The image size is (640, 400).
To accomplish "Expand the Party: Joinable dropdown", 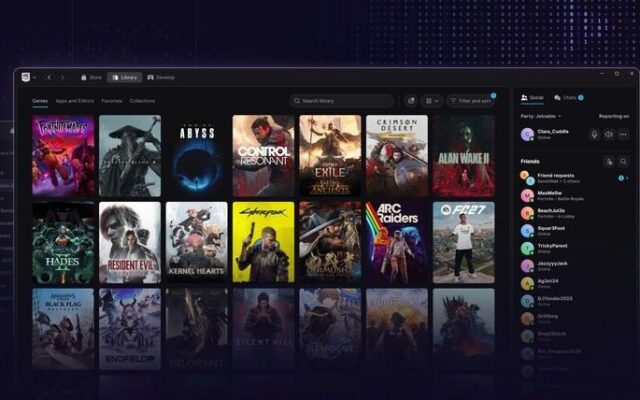I will coord(541,116).
